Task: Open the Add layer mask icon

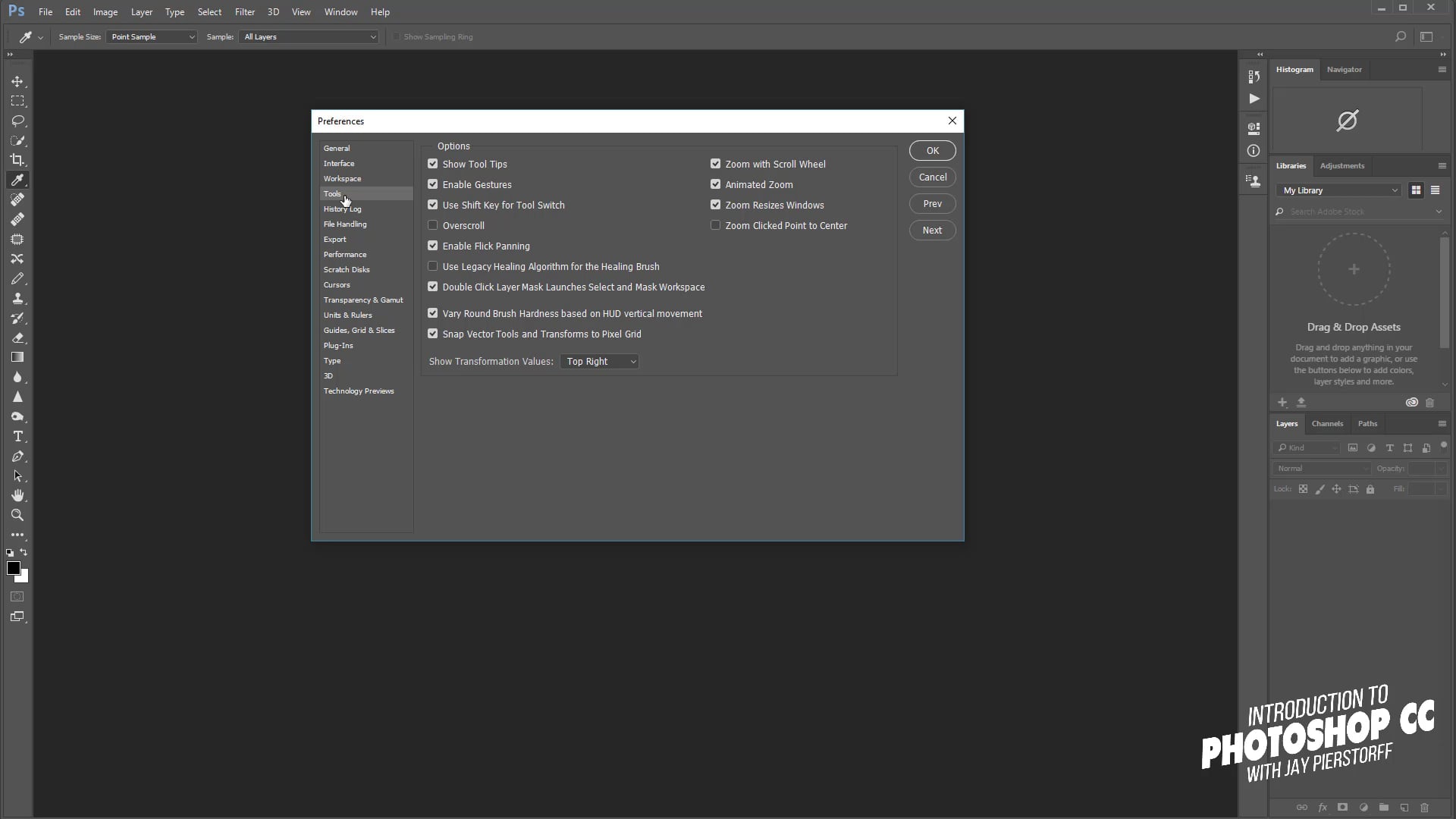Action: coord(1342,807)
